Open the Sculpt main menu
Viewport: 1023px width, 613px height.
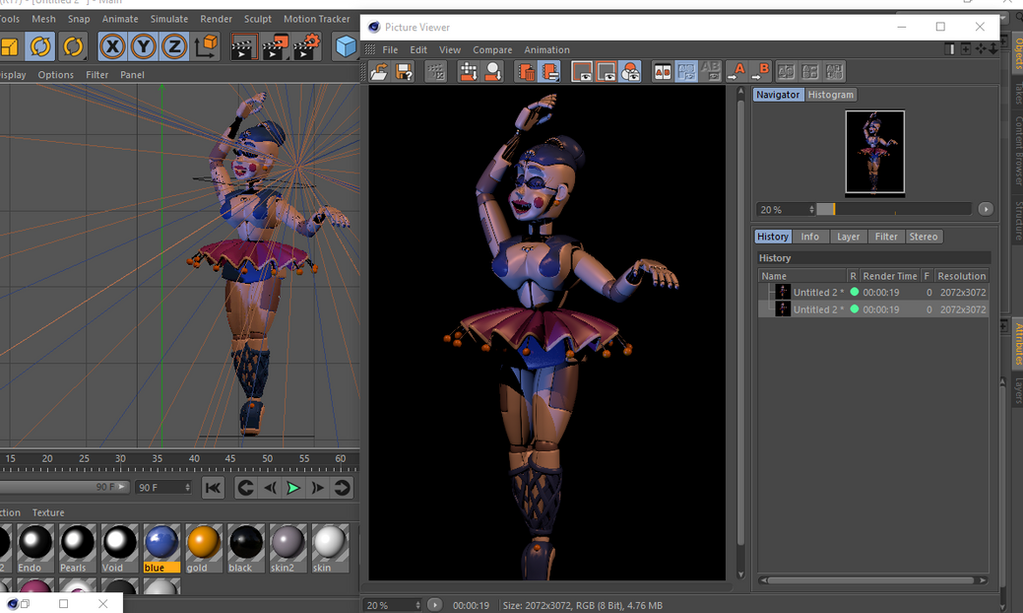point(258,19)
